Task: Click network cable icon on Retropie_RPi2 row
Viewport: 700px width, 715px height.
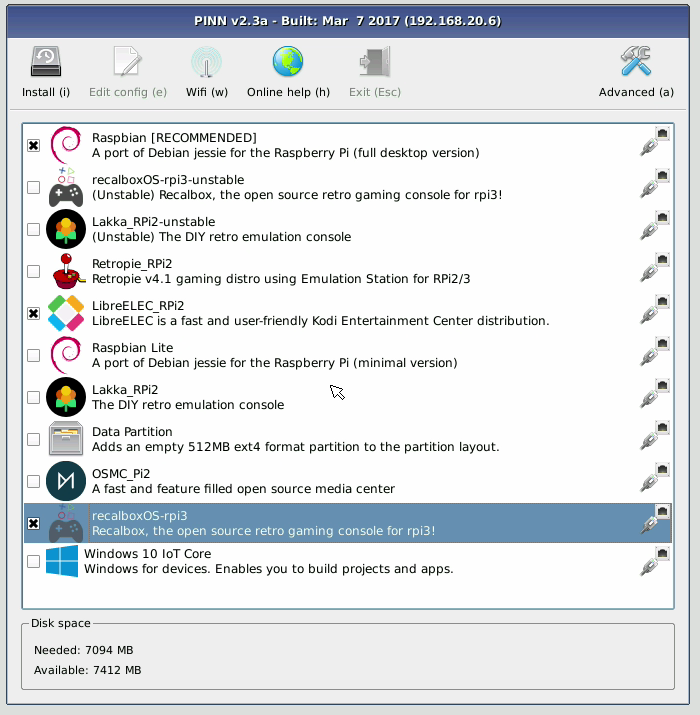Action: (x=655, y=268)
